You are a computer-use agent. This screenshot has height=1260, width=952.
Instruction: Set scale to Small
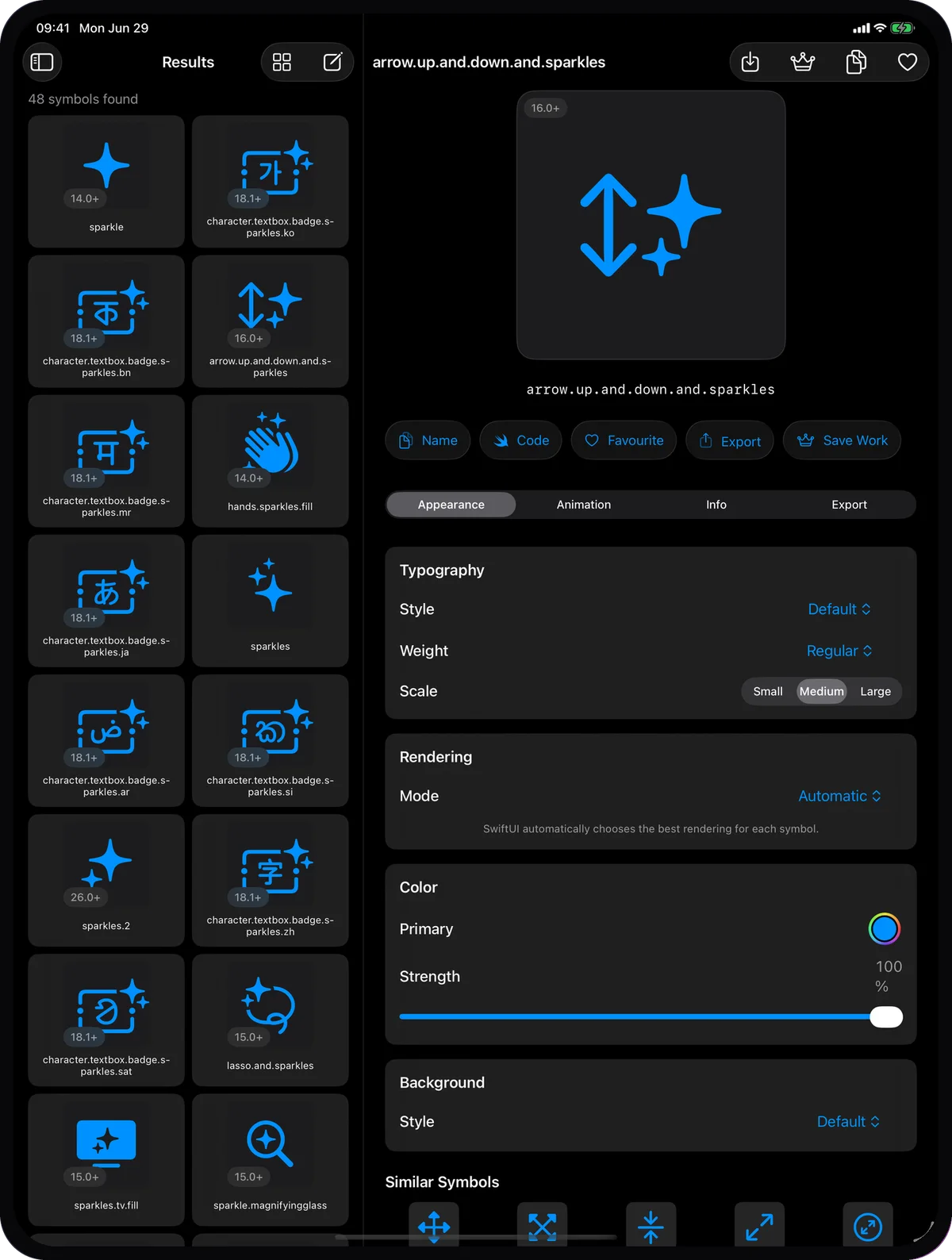pyautogui.click(x=768, y=691)
